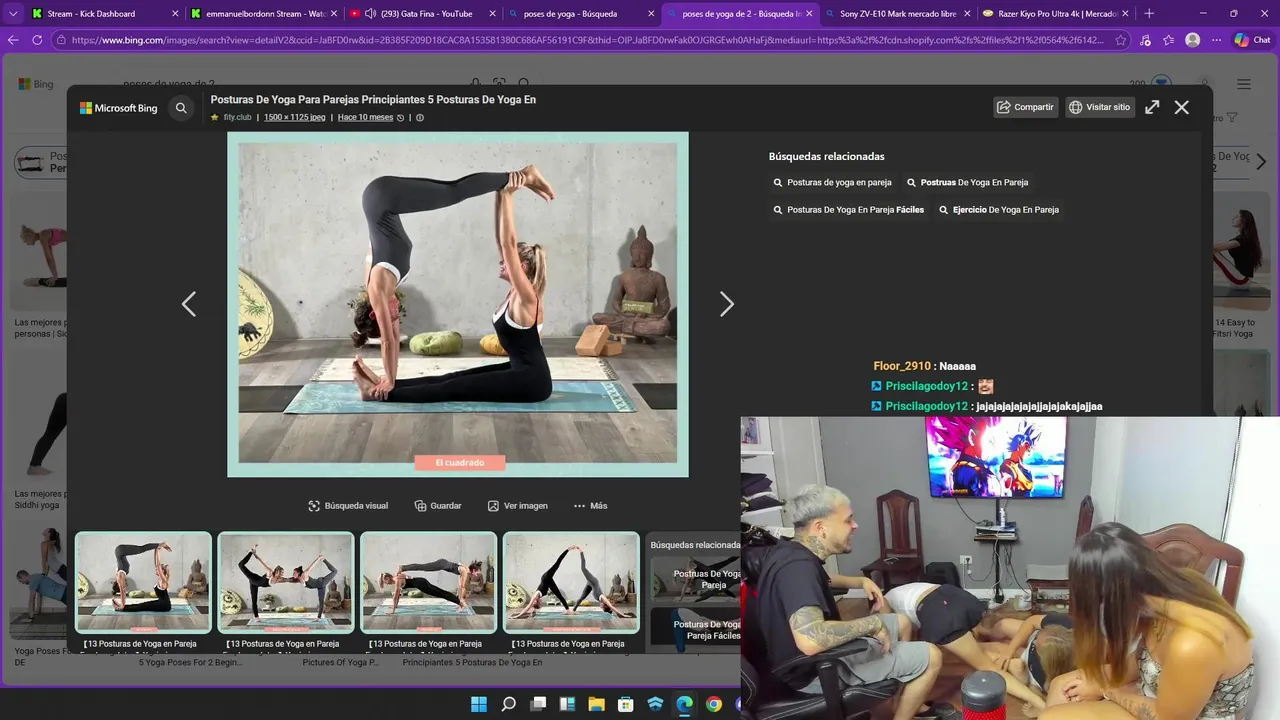1280x720 pixels.
Task: Switch to Sony ZV-E10 Mark mercado libre tab
Action: point(898,14)
